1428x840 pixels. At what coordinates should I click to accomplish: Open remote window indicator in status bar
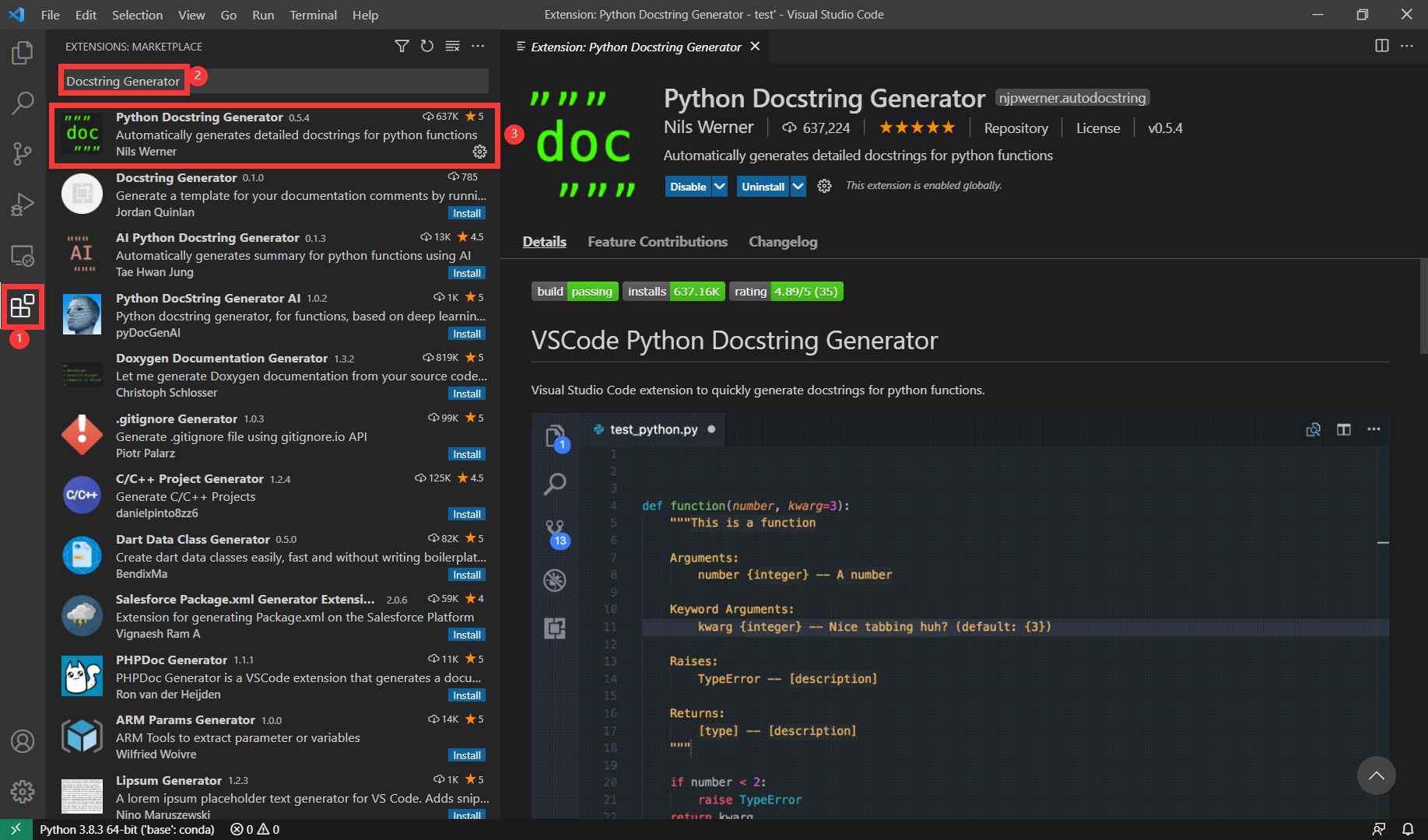click(16, 829)
